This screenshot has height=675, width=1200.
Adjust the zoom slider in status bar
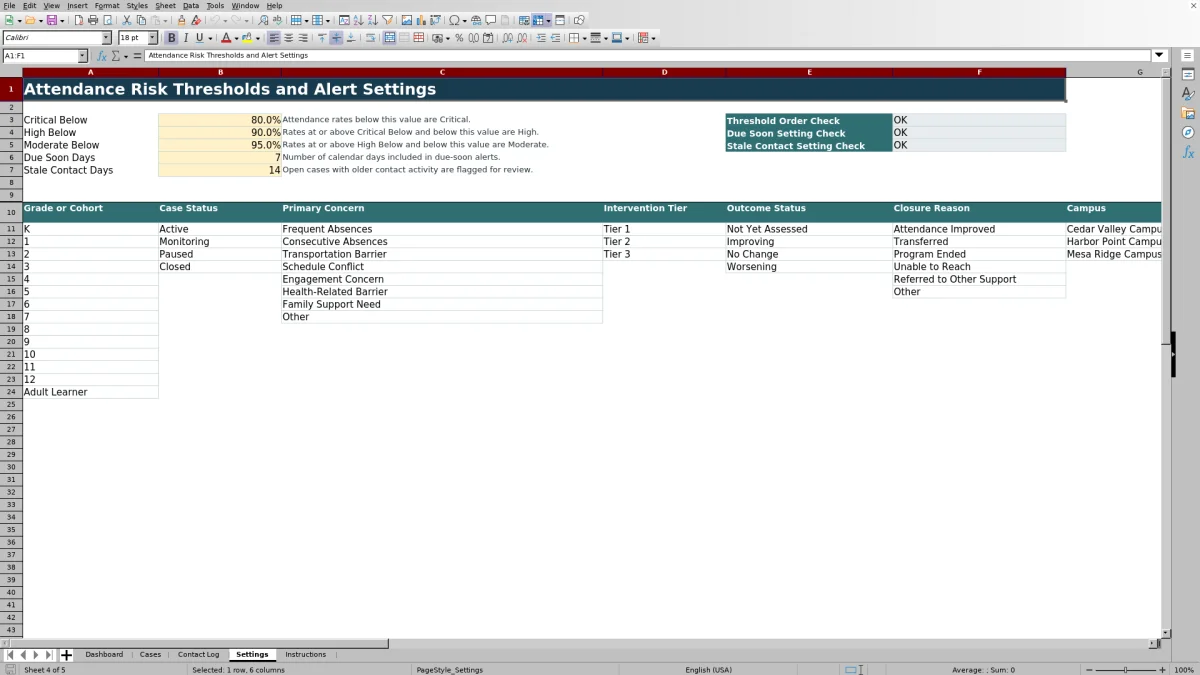click(1126, 670)
